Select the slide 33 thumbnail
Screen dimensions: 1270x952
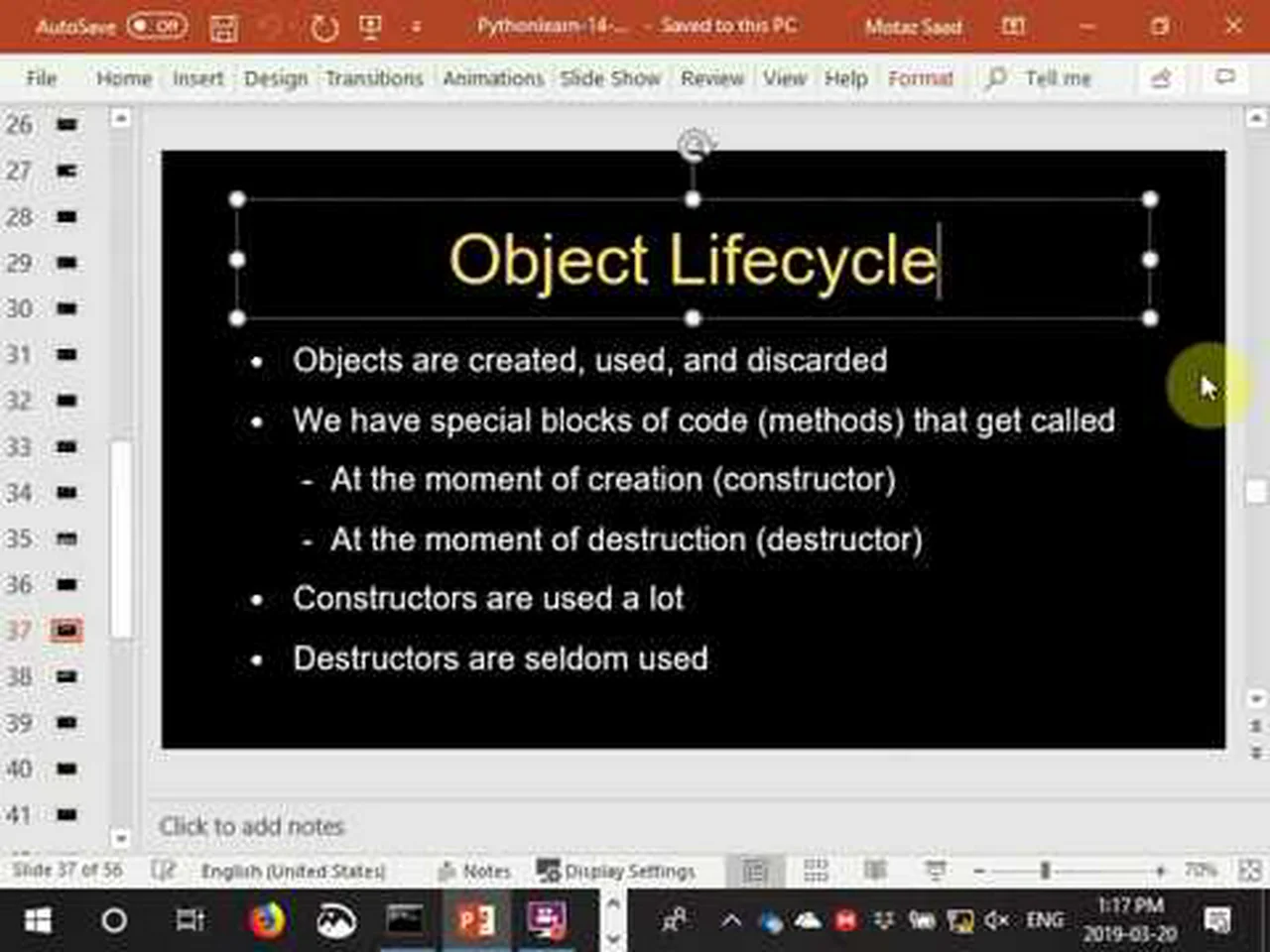[66, 447]
